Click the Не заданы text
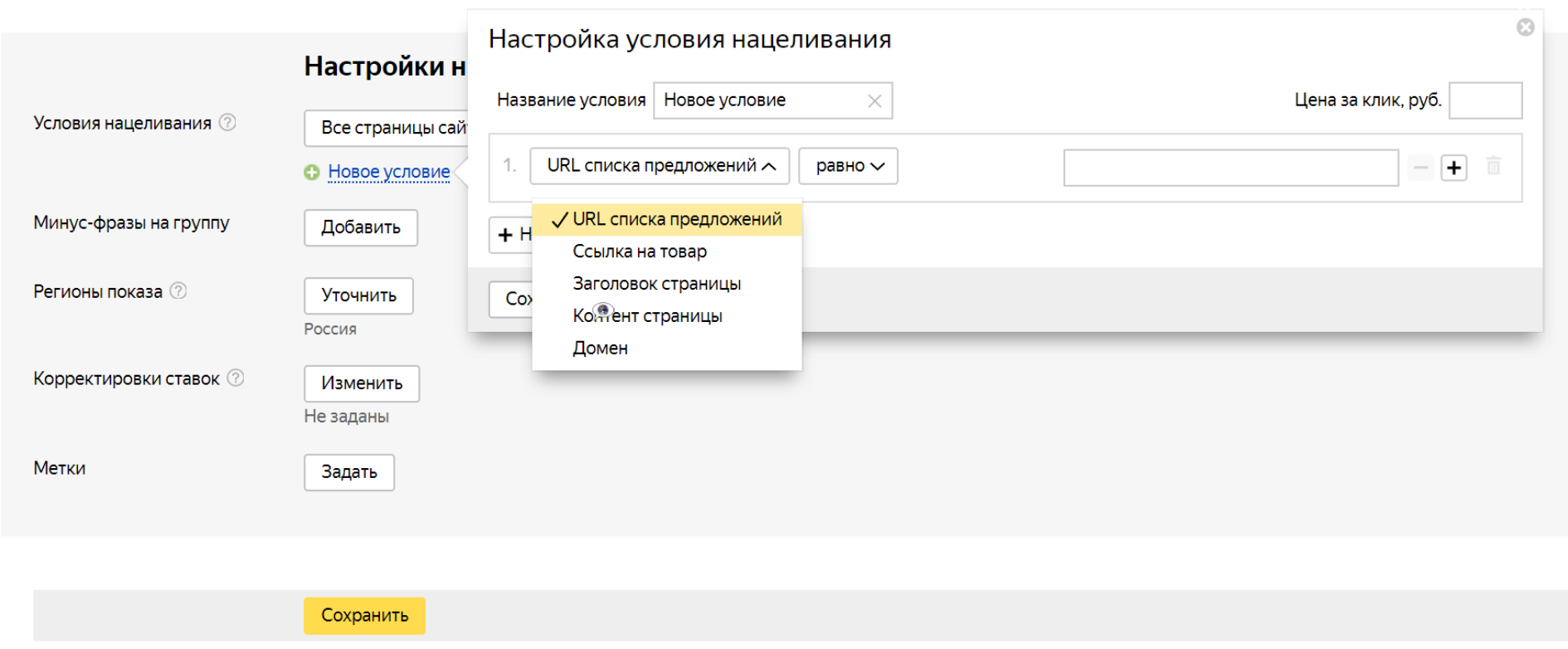The height and width of the screenshot is (649, 1568). tap(346, 417)
